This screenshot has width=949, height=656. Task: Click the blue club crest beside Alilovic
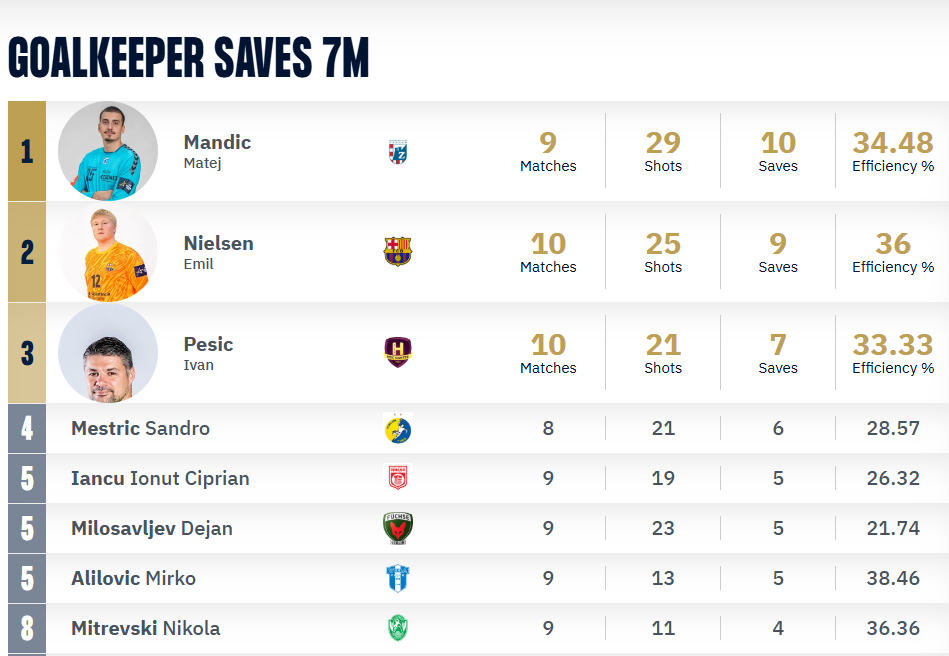click(x=398, y=578)
